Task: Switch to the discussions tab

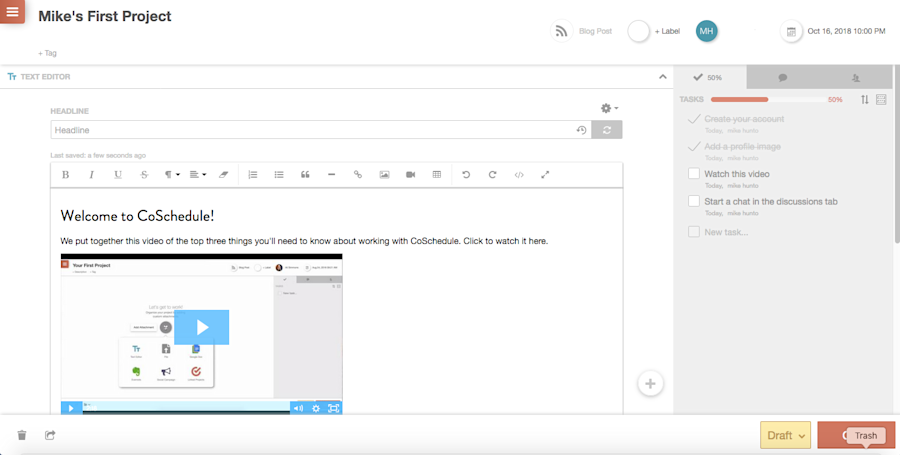Action: click(x=782, y=77)
